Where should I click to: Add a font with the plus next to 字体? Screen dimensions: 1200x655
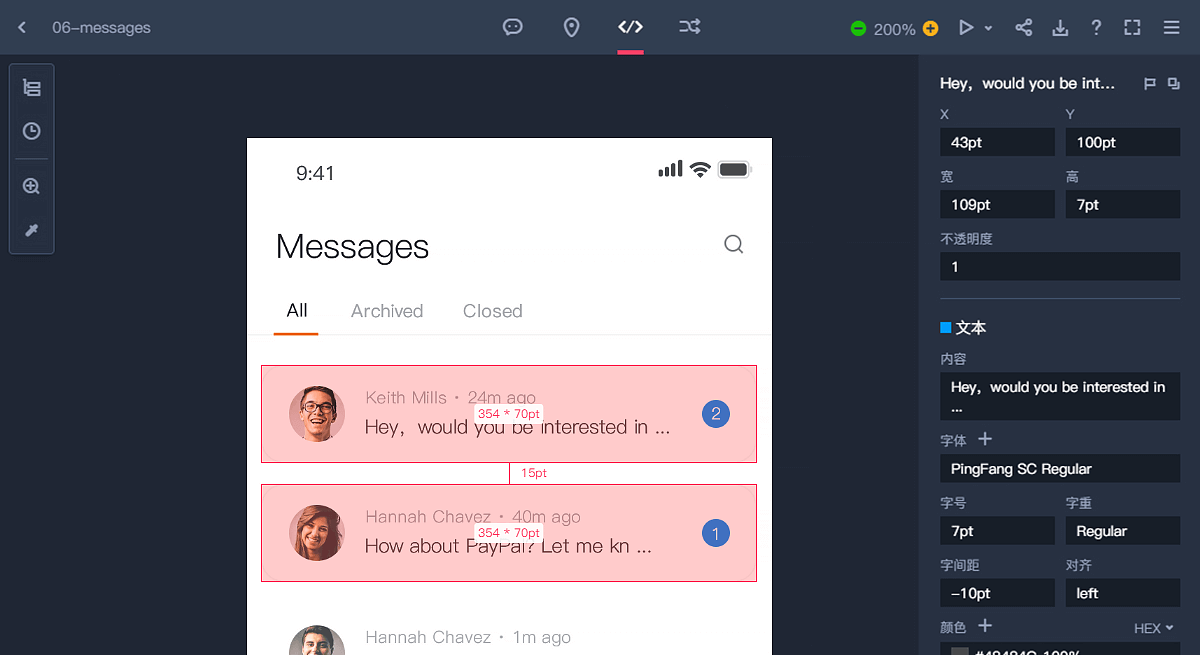tap(985, 439)
